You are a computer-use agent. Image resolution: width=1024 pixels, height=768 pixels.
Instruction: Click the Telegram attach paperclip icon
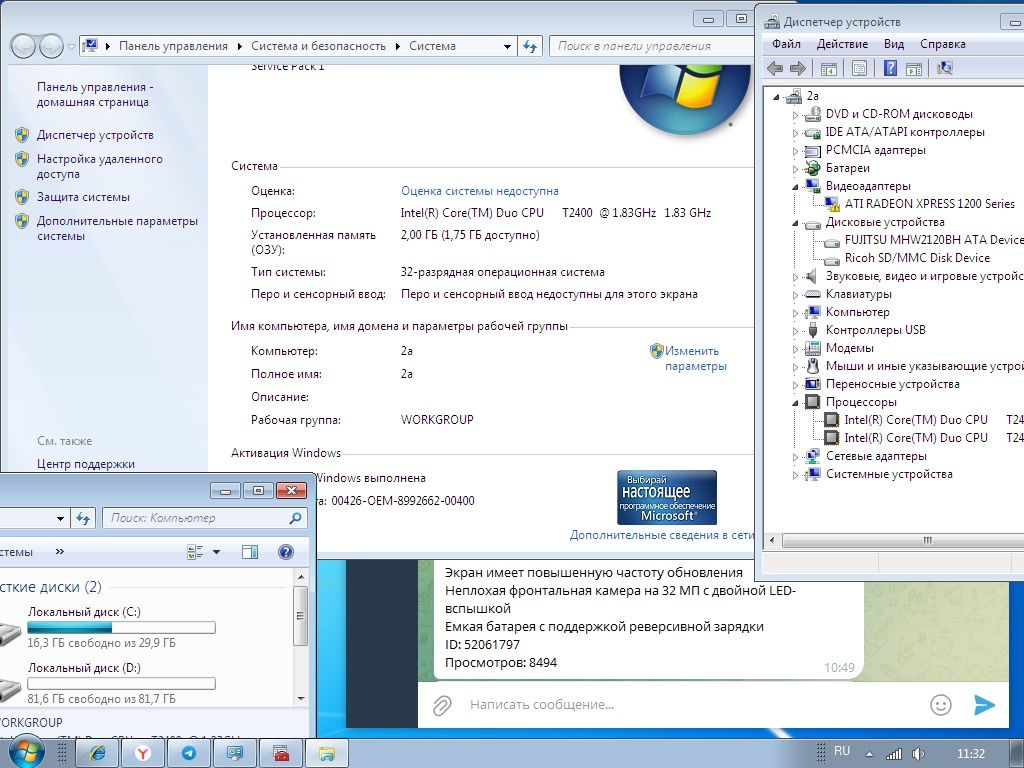[442, 705]
